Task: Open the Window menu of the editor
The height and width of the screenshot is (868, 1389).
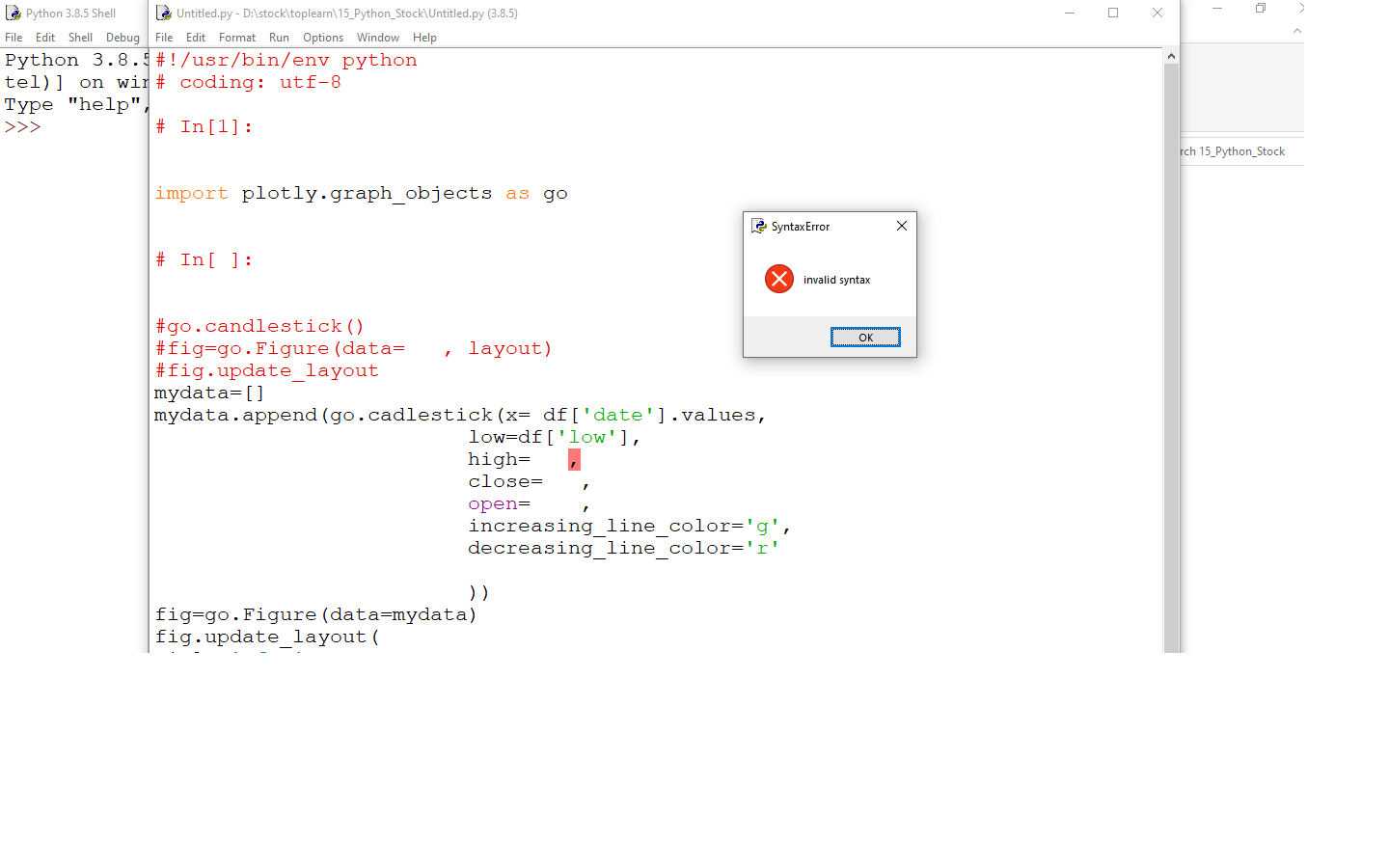Action: pos(377,37)
